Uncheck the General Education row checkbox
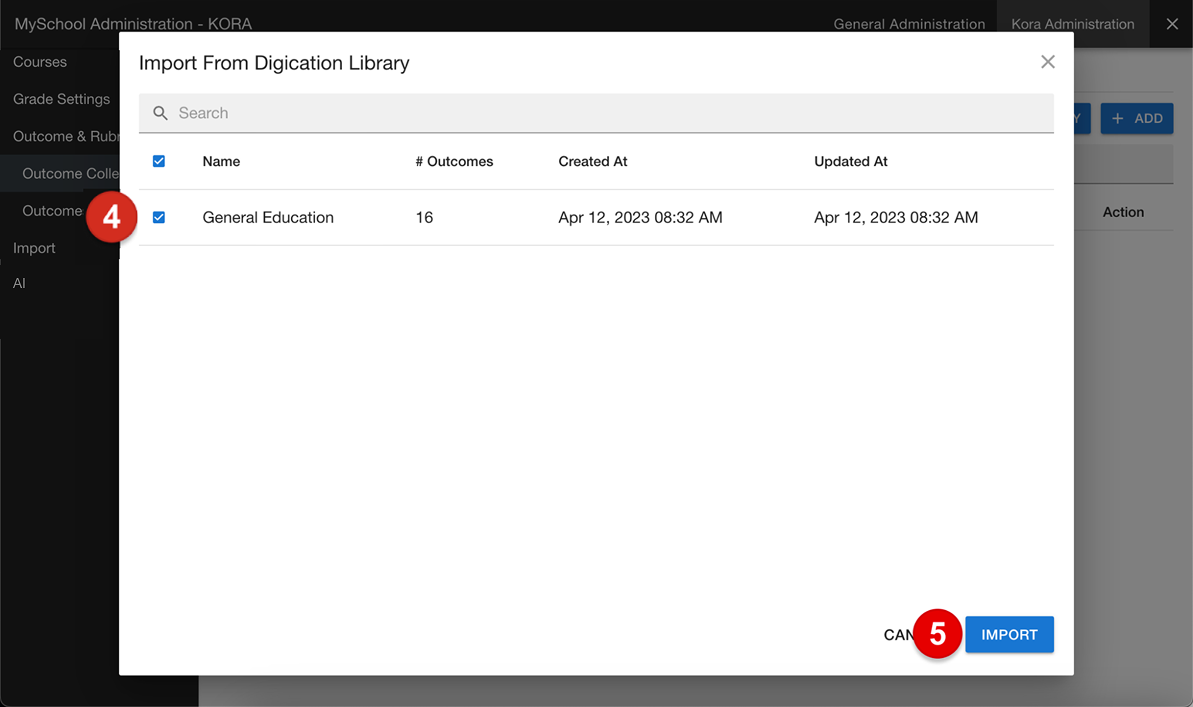The image size is (1193, 707). coord(159,218)
